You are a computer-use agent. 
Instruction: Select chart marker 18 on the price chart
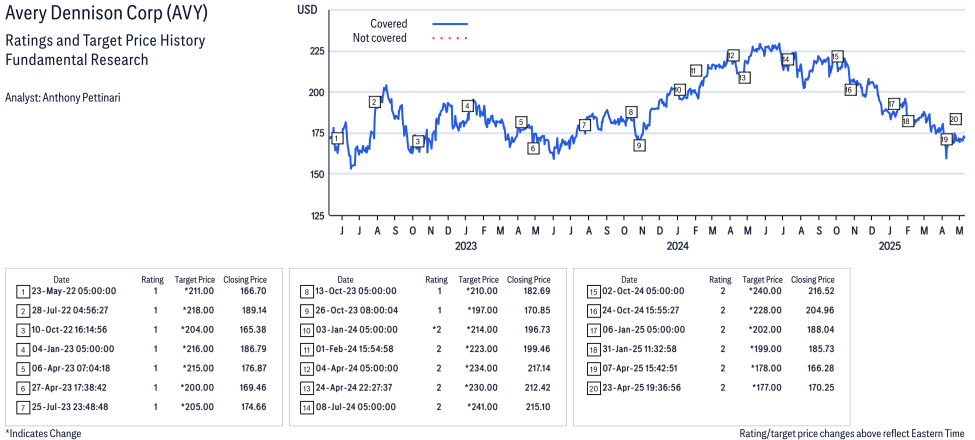coord(907,121)
